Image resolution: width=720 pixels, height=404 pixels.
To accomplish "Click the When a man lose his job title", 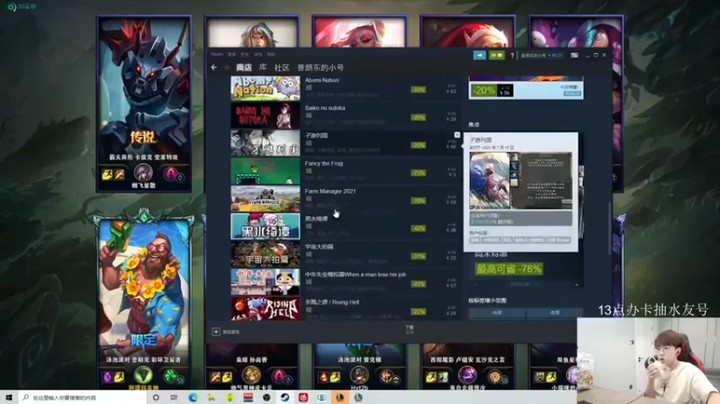I will 356,275.
